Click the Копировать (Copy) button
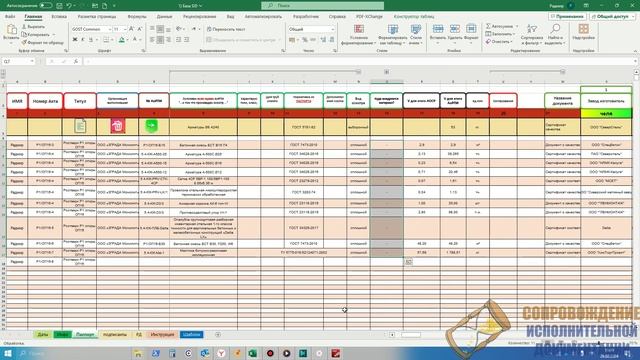This screenshot has width=640, height=360. click(36, 34)
